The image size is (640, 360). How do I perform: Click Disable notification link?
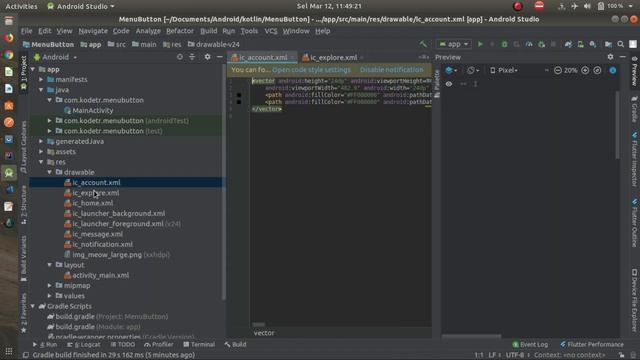pyautogui.click(x=391, y=70)
